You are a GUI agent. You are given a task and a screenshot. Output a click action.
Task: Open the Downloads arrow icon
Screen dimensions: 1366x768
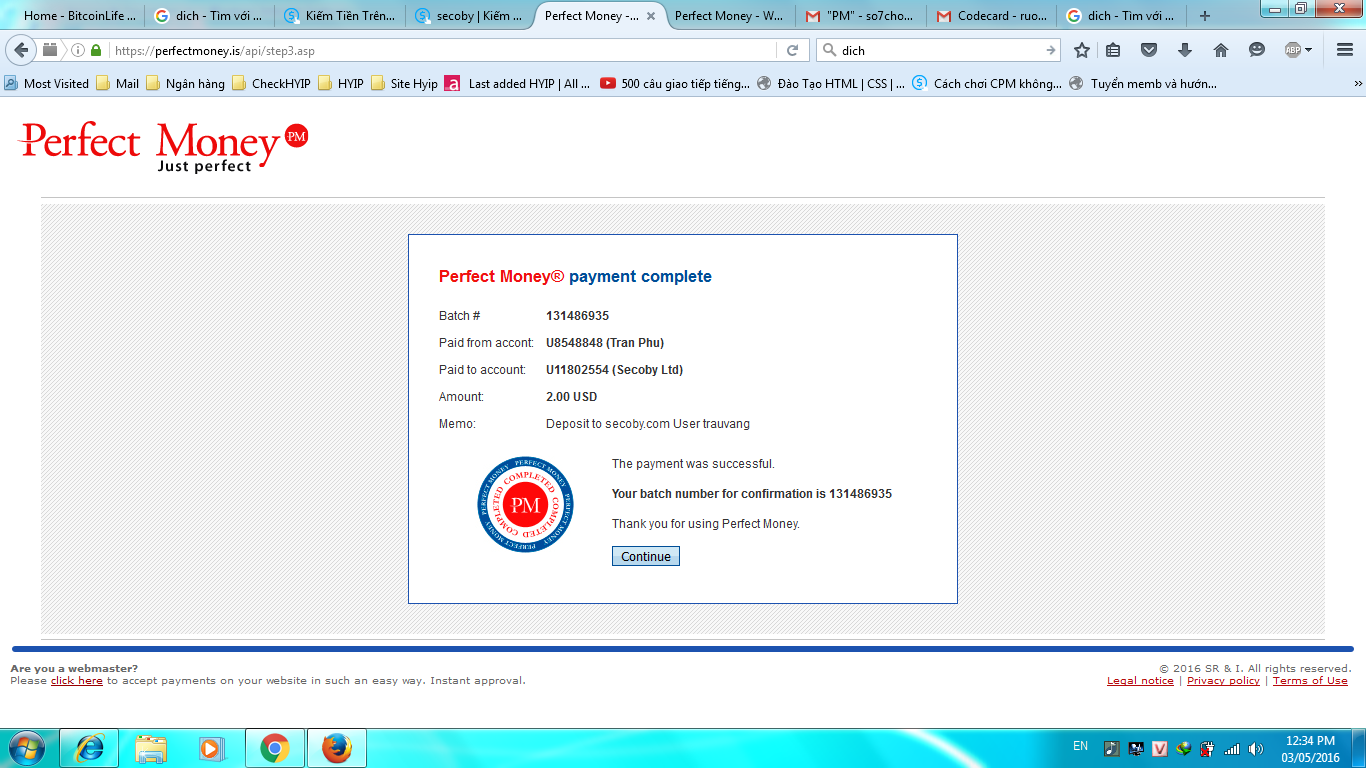click(x=1185, y=50)
